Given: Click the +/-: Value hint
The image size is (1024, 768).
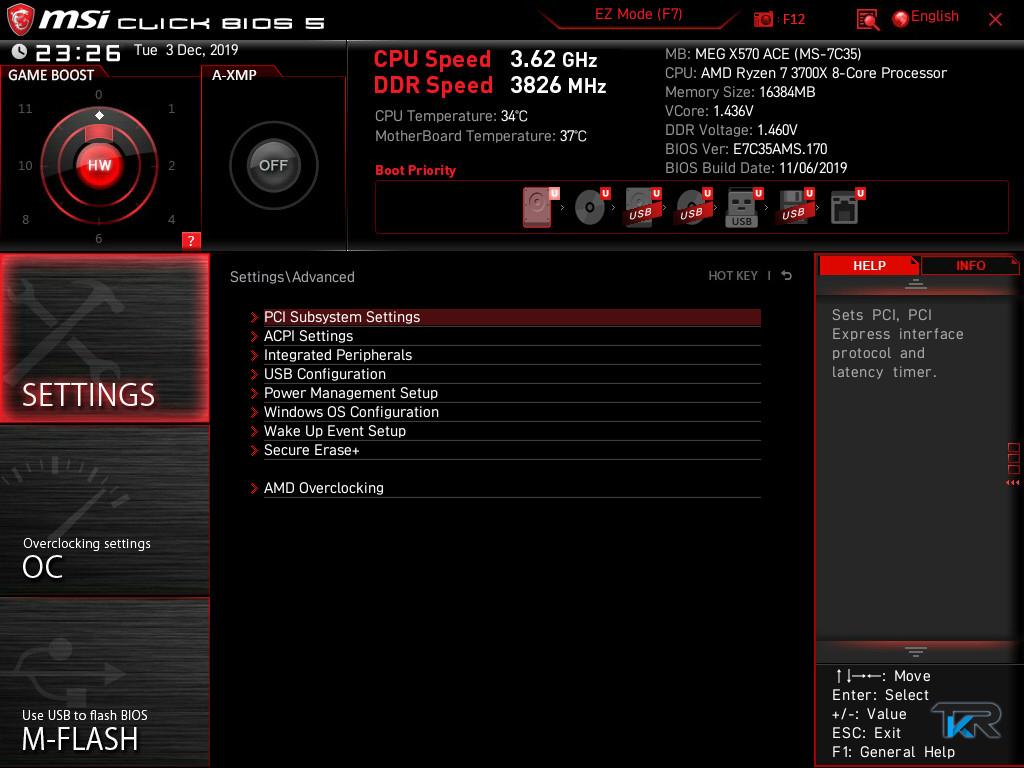Looking at the screenshot, I should pyautogui.click(x=869, y=714).
